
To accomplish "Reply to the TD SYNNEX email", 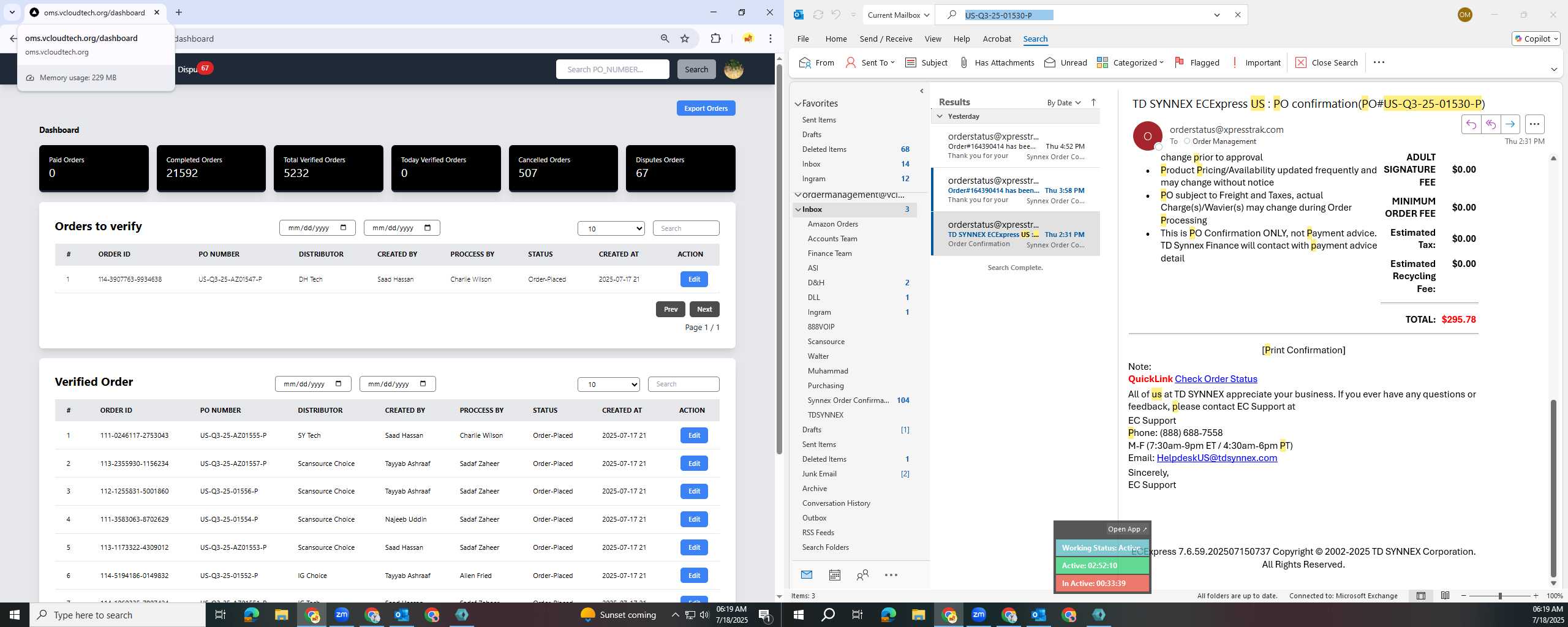I will 1471,124.
